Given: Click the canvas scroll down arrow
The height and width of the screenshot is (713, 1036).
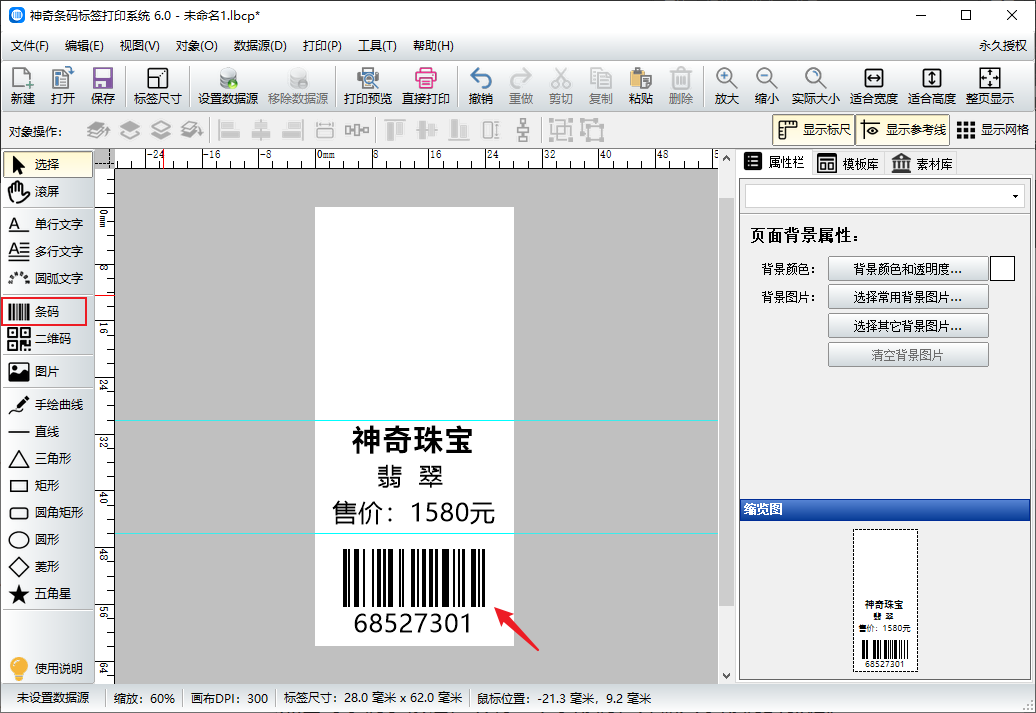Looking at the screenshot, I should coord(726,675).
